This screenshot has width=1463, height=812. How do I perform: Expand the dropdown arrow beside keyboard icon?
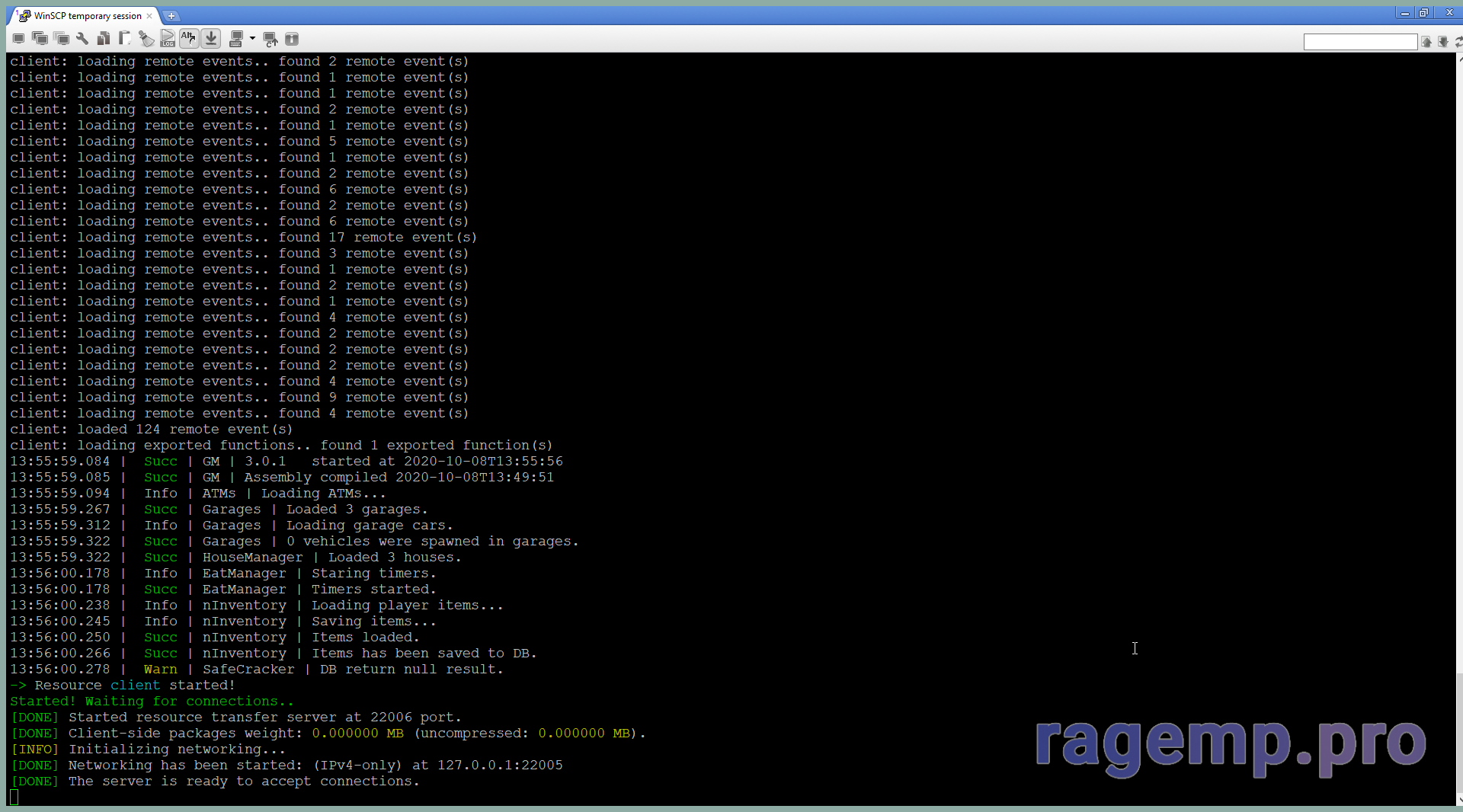click(252, 39)
